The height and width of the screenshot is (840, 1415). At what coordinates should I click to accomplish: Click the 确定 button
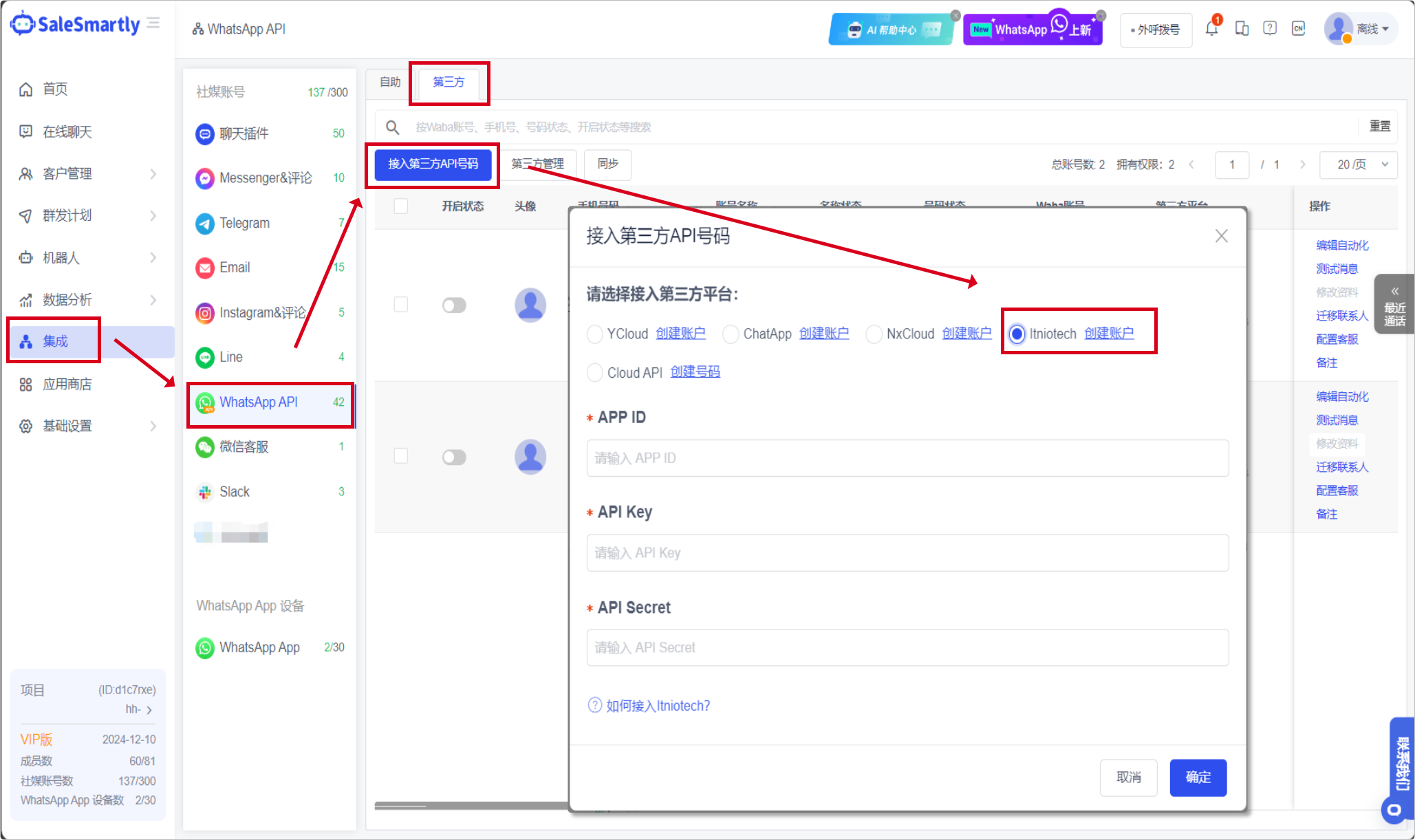[x=1198, y=777]
